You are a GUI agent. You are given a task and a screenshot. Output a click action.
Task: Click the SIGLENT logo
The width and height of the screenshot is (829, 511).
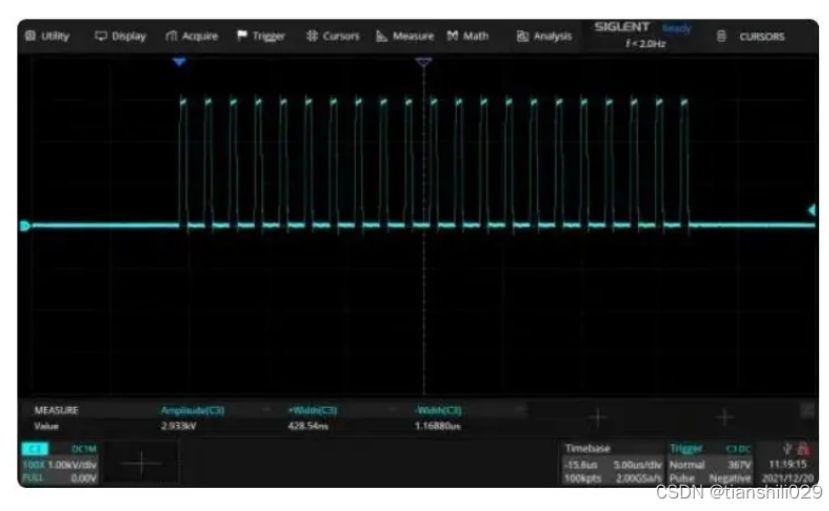coord(622,27)
